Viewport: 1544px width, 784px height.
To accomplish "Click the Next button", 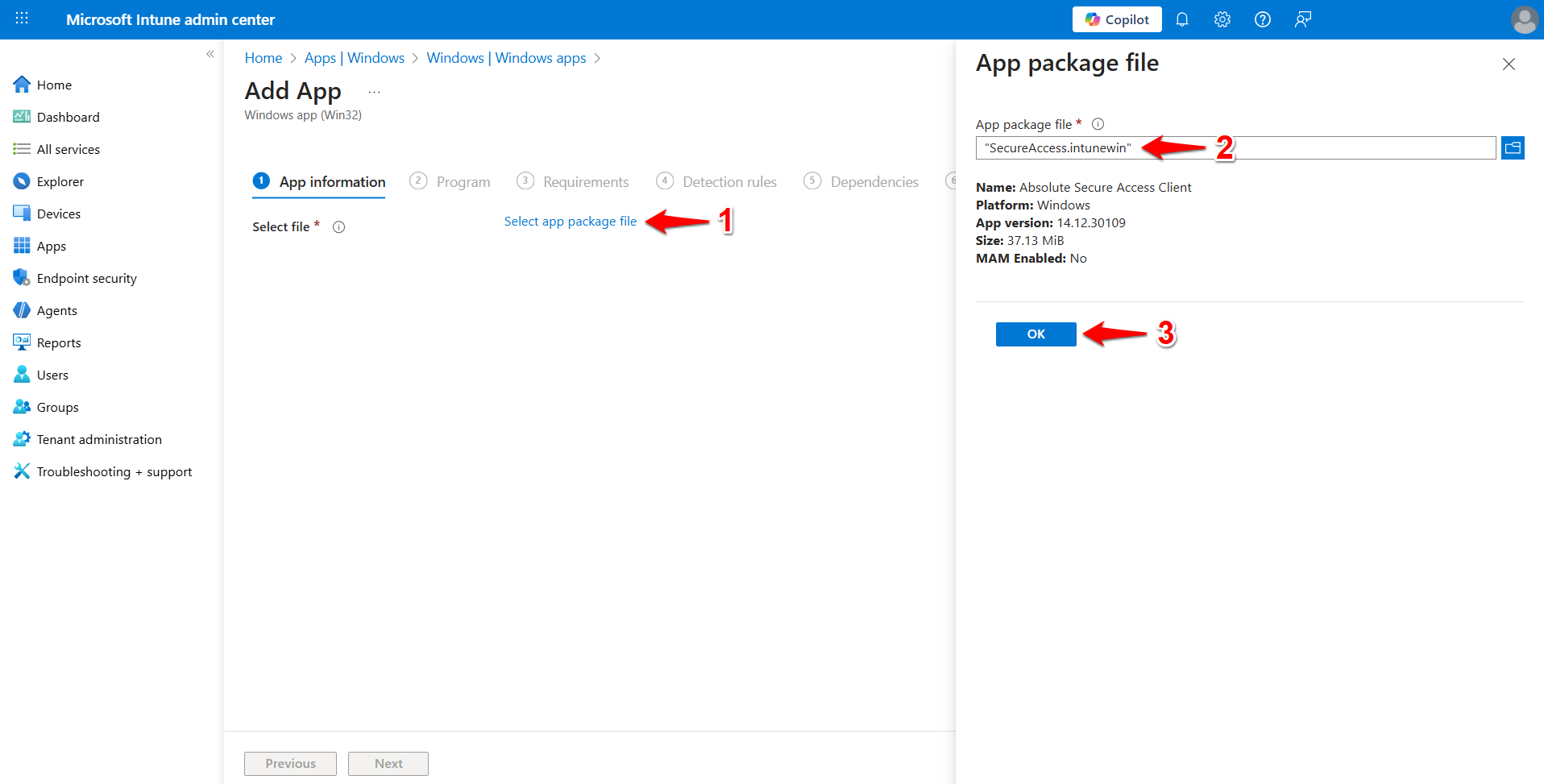I will coord(388,764).
